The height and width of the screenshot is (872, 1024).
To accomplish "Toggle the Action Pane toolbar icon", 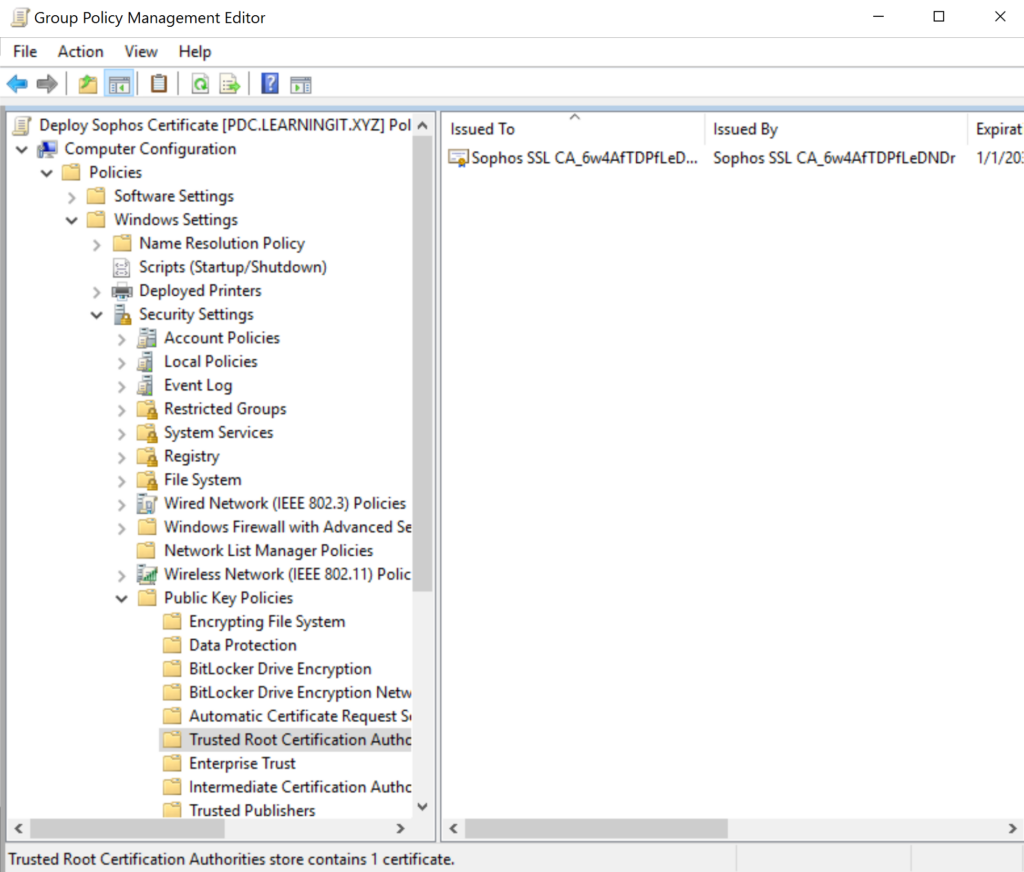I will pyautogui.click(x=300, y=84).
